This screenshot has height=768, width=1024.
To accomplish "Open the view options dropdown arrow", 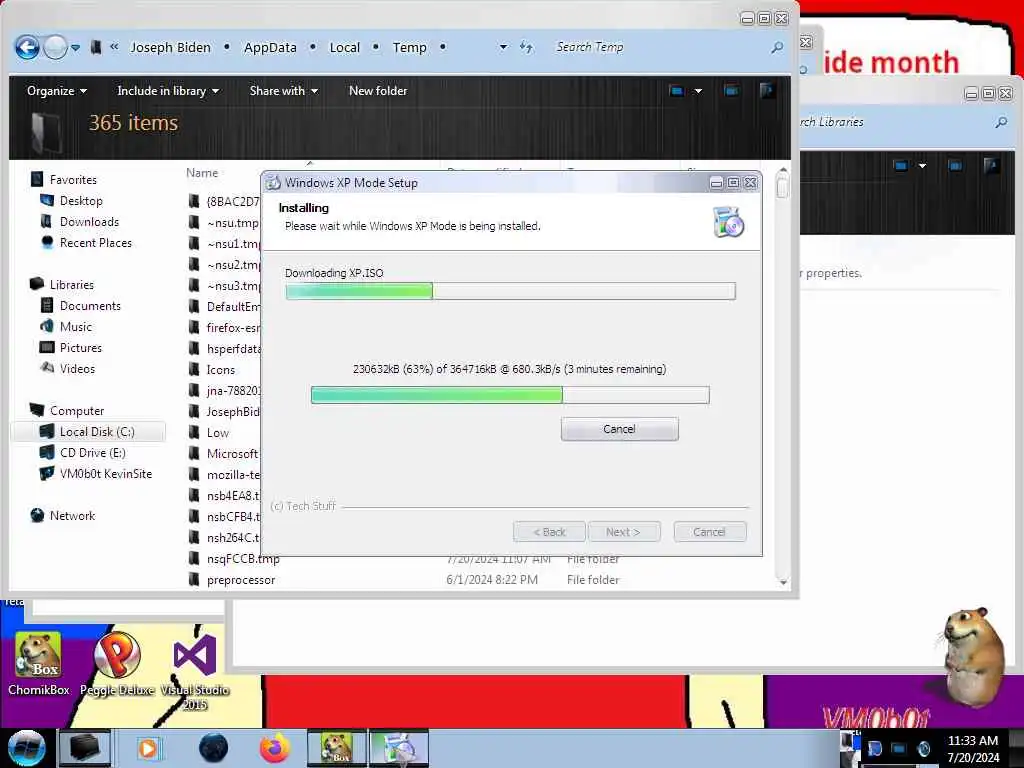I will click(697, 91).
